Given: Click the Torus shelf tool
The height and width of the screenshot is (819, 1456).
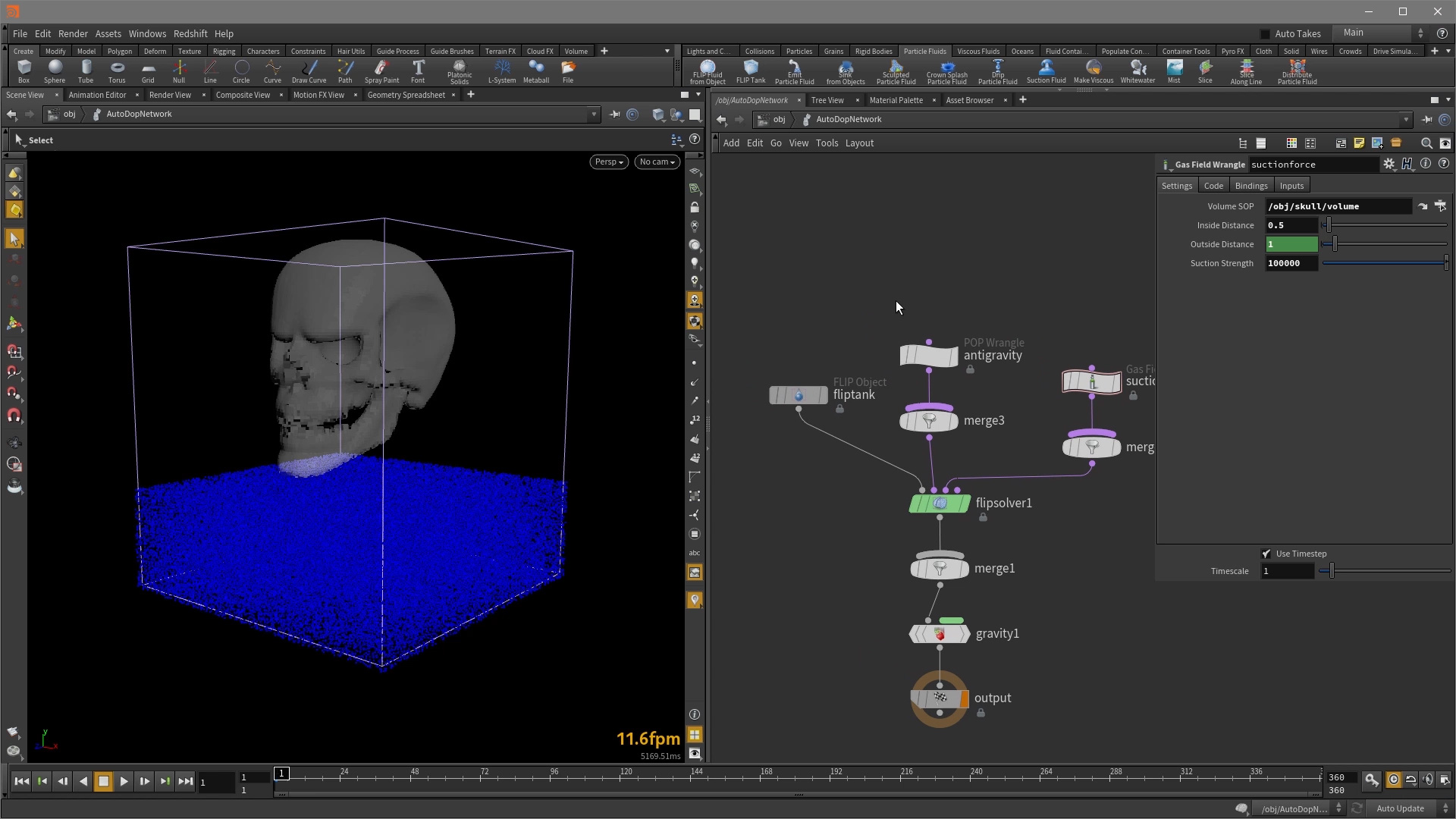Looking at the screenshot, I should pyautogui.click(x=117, y=71).
